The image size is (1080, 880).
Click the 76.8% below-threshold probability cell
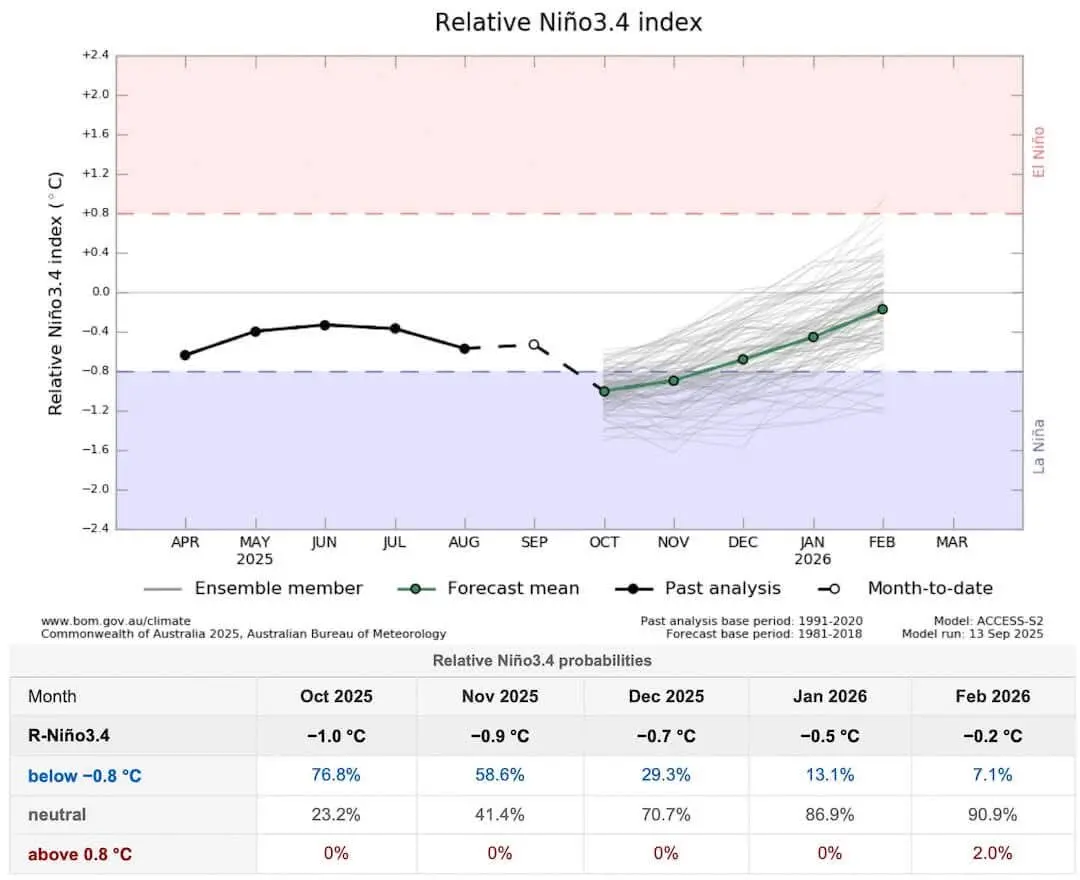point(336,774)
